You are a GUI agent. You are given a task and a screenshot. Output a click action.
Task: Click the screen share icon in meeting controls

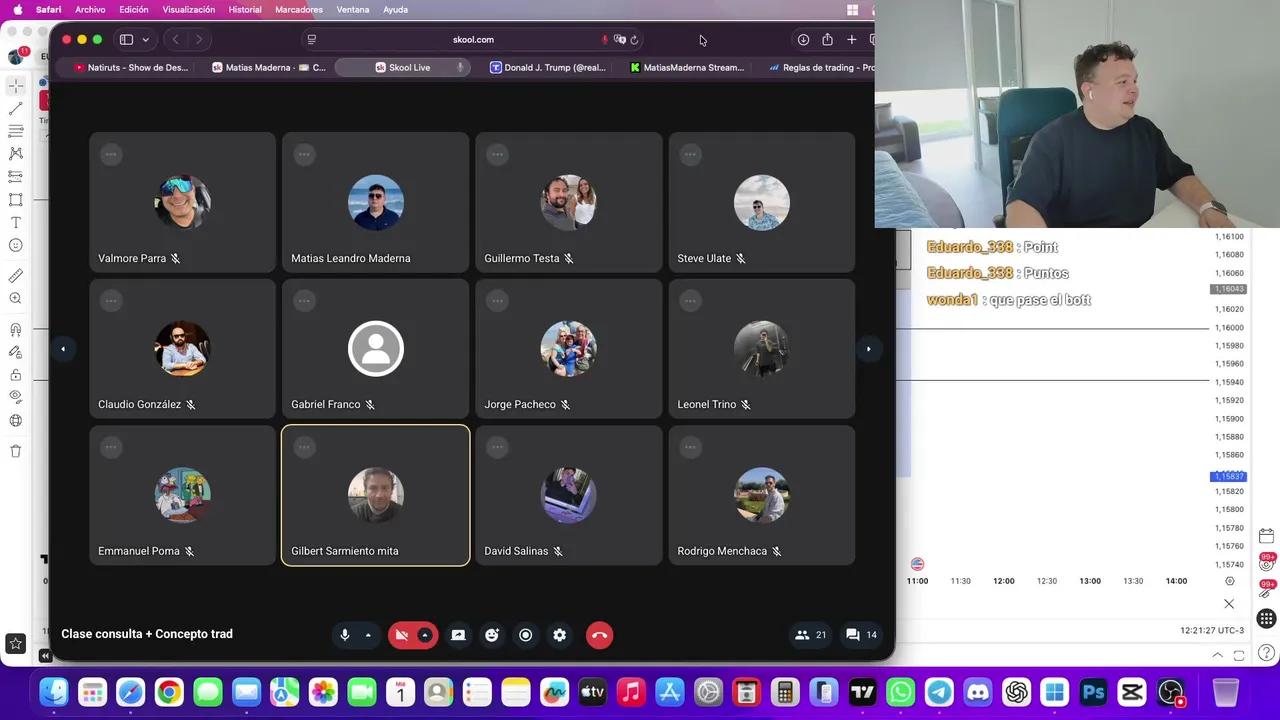click(x=458, y=635)
